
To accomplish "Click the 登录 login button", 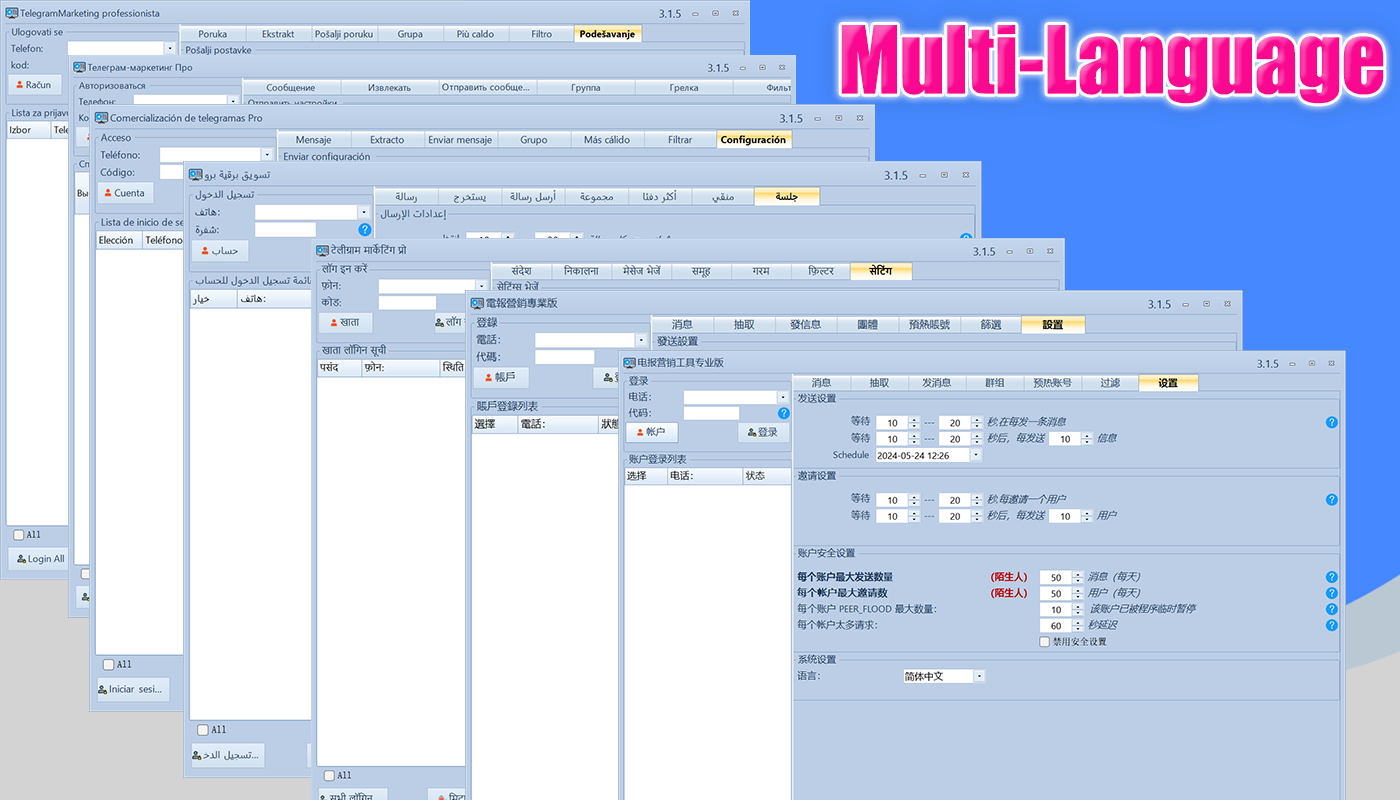I will pos(764,432).
